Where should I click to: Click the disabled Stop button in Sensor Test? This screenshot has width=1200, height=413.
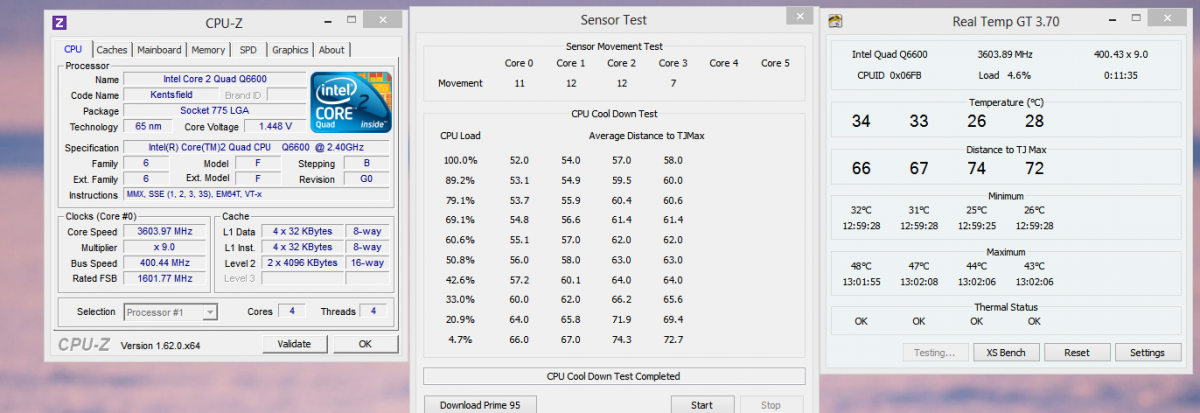click(771, 405)
